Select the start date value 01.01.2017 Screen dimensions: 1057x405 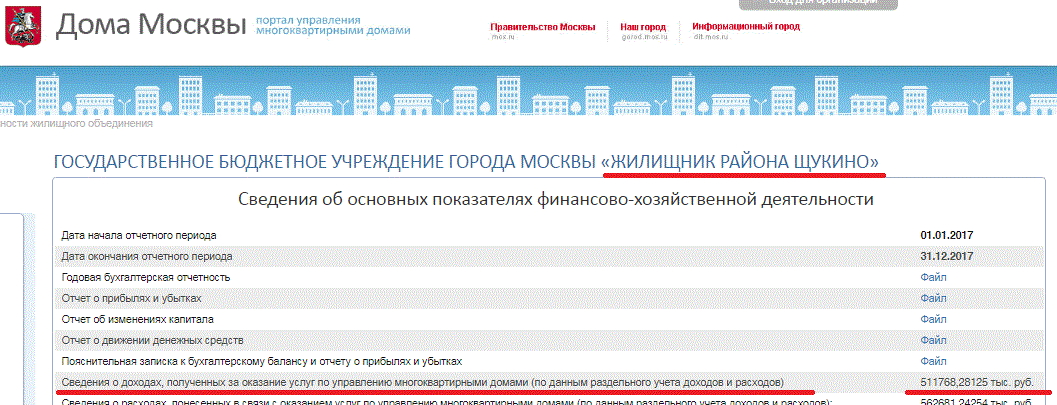[947, 235]
